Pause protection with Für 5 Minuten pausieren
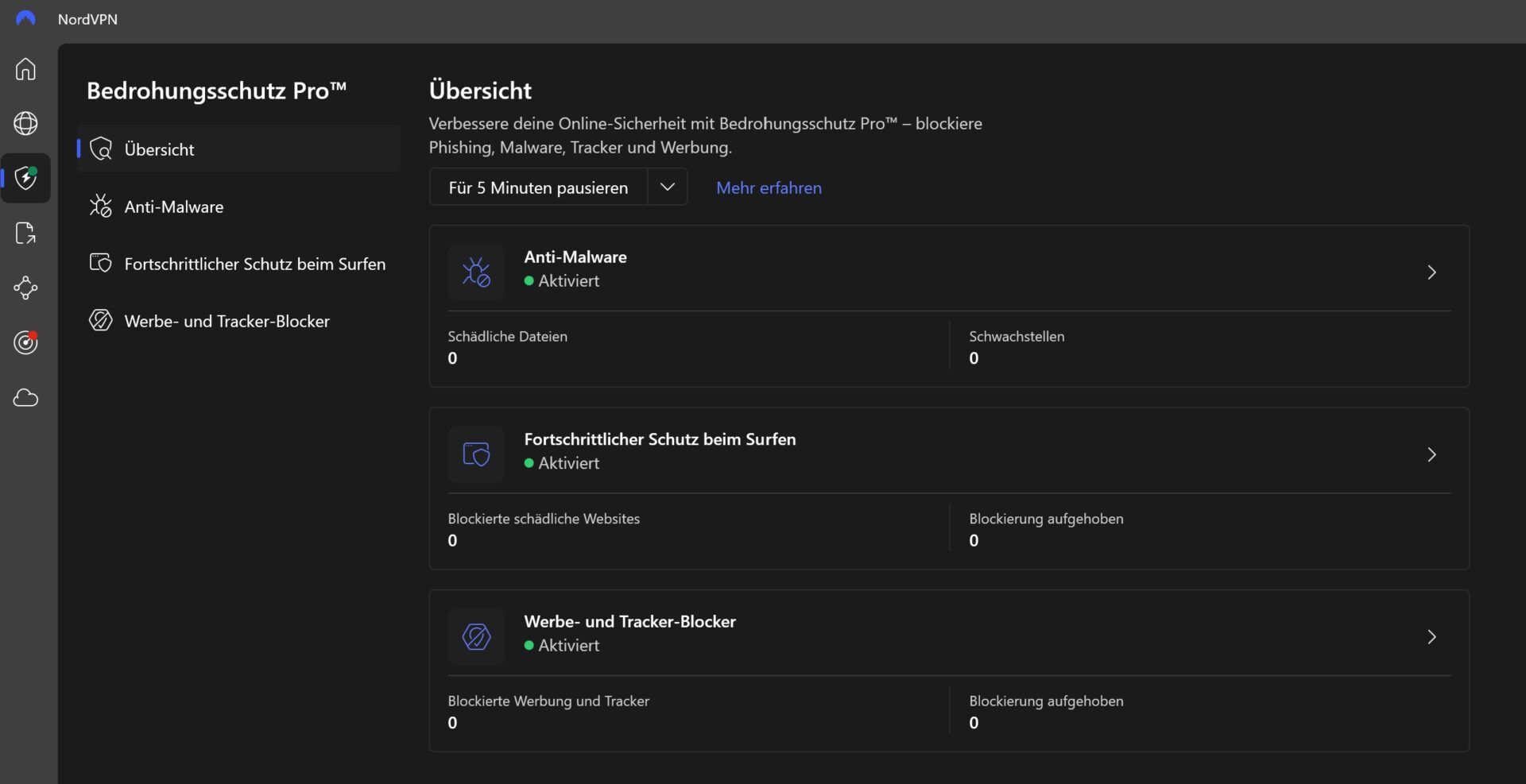Image resolution: width=1526 pixels, height=784 pixels. click(x=538, y=187)
